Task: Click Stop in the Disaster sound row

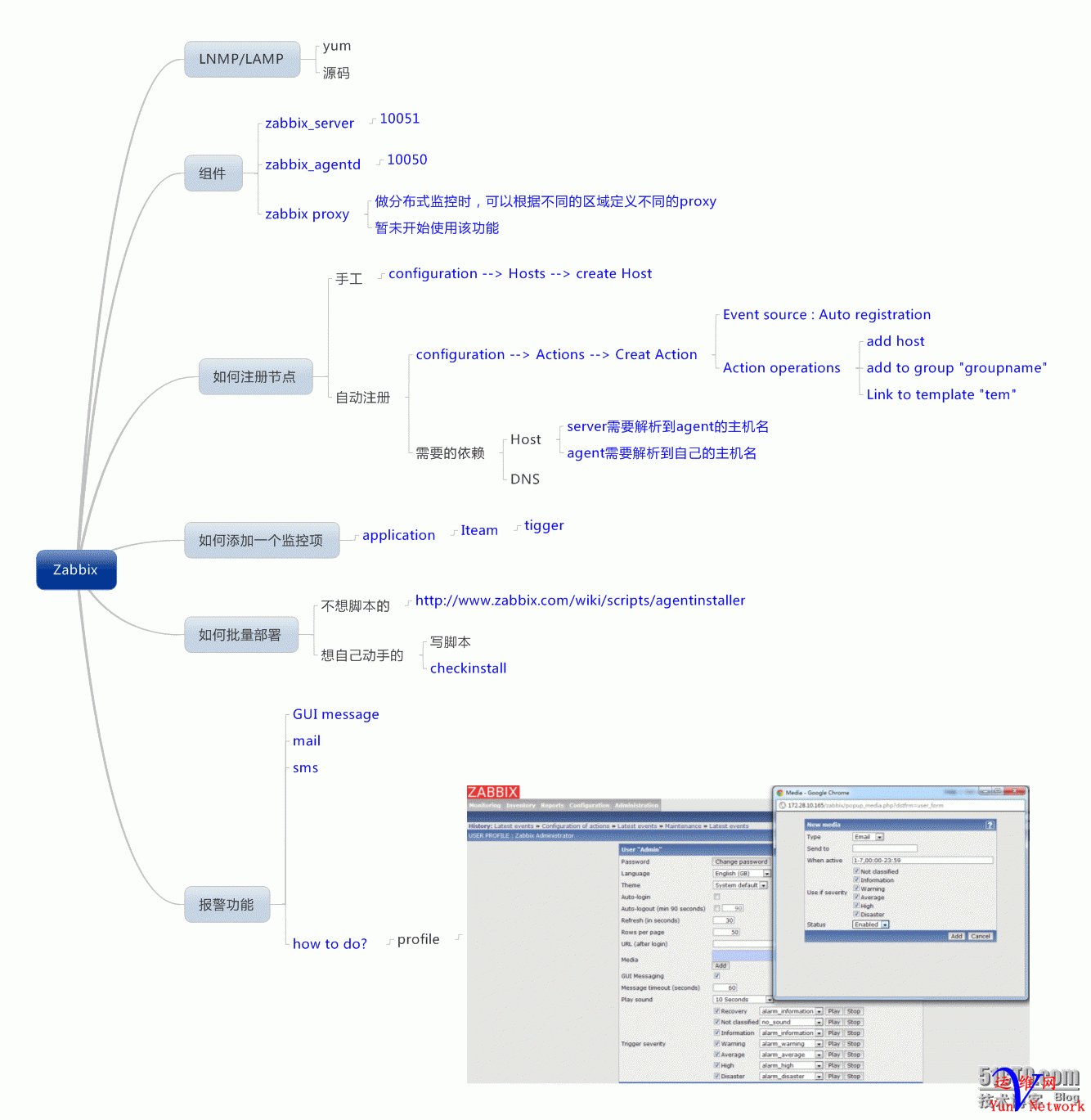Action: tap(854, 1077)
